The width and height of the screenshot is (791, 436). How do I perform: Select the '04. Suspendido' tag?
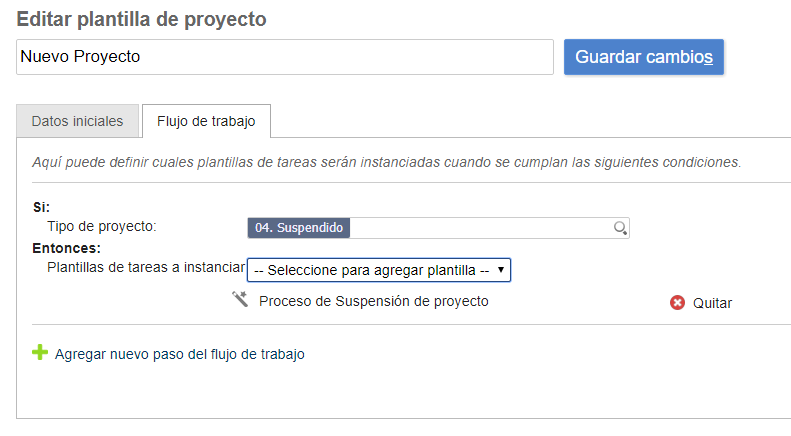coord(299,228)
